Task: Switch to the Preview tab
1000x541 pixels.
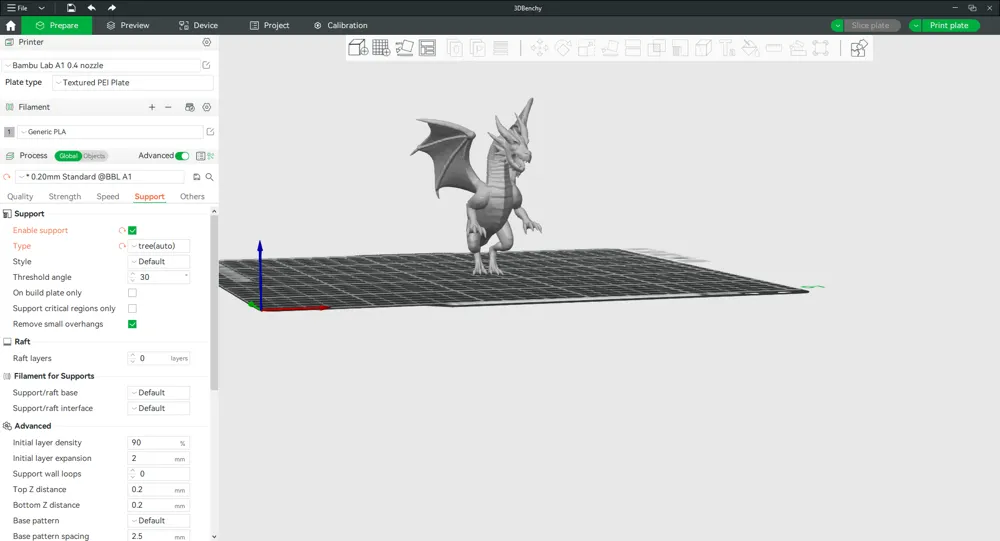Action: (x=128, y=26)
